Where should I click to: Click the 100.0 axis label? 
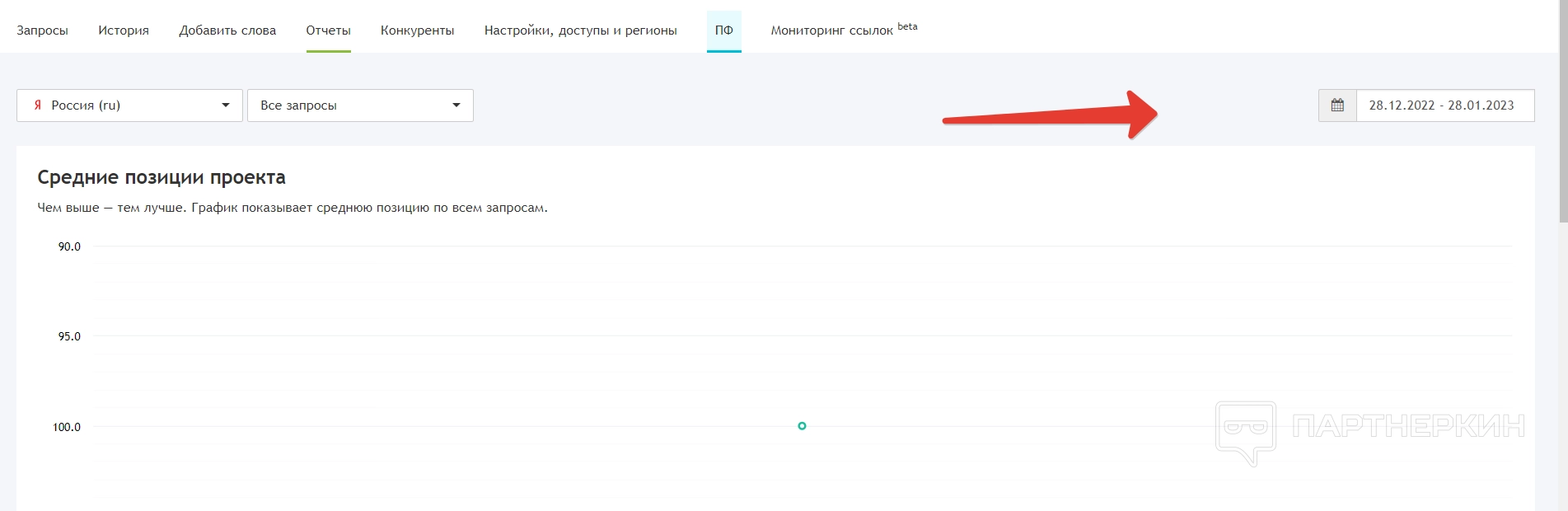[67, 427]
